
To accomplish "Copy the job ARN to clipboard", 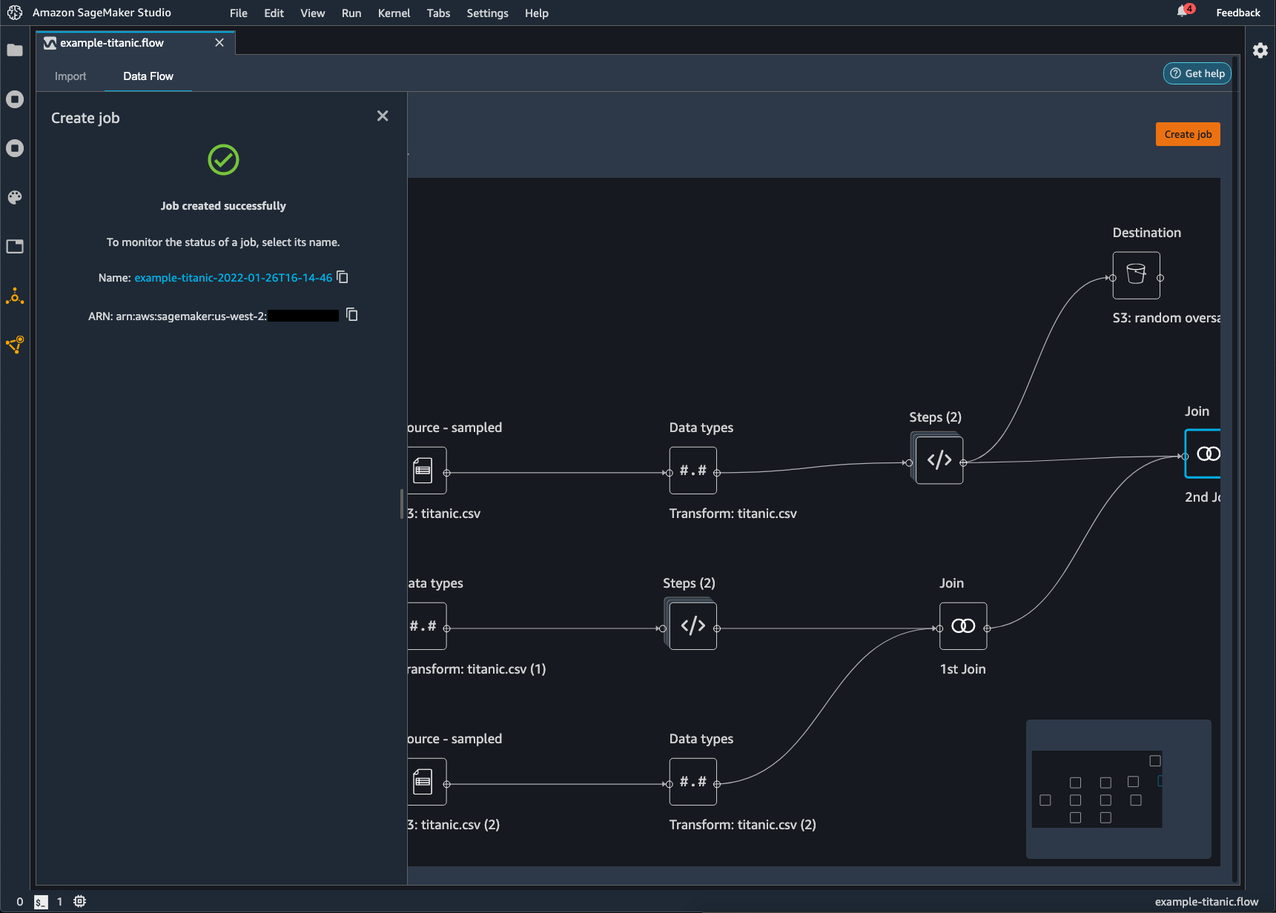I will point(352,315).
